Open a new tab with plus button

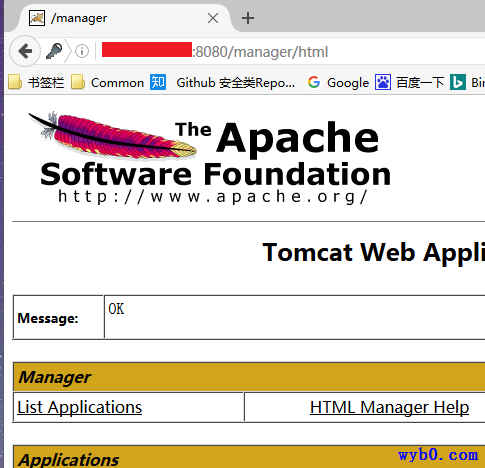[x=248, y=18]
